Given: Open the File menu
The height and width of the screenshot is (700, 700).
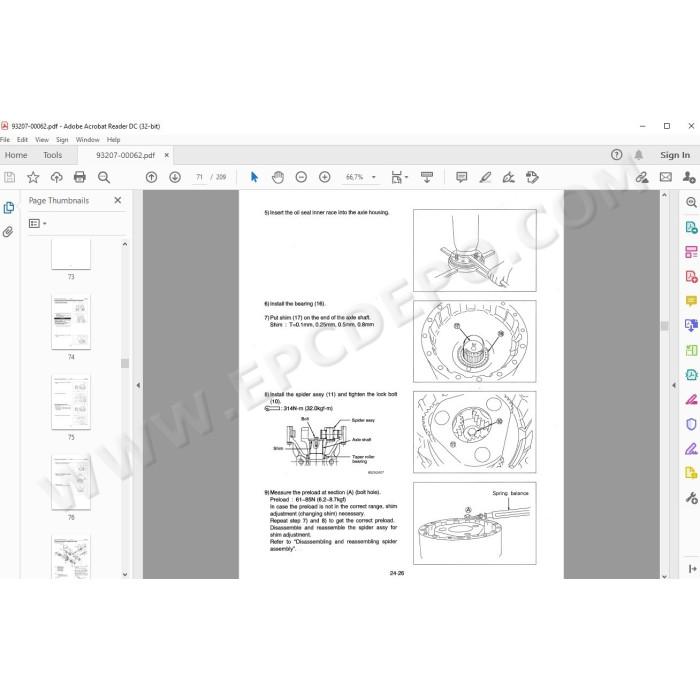Looking at the screenshot, I should 5,140.
